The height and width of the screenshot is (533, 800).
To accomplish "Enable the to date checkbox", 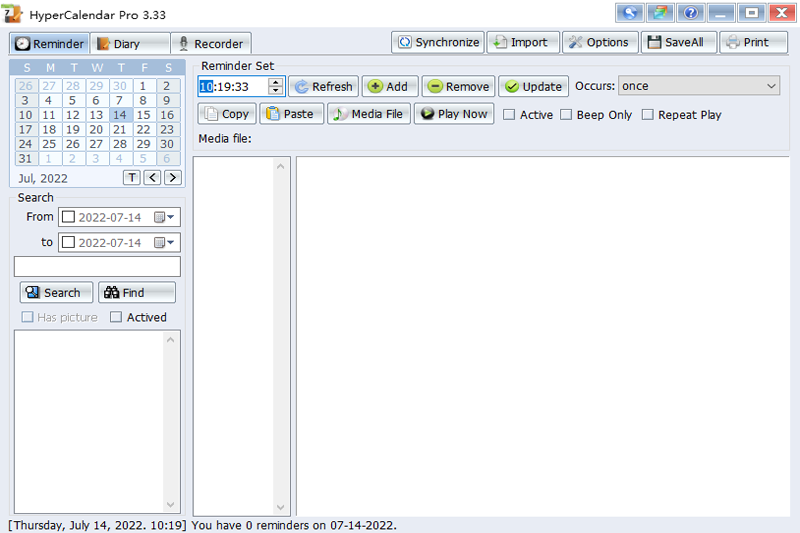I will coord(68,242).
